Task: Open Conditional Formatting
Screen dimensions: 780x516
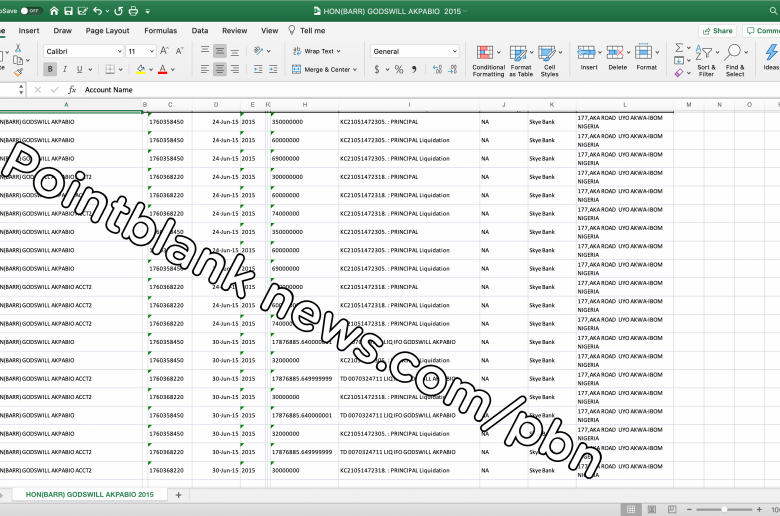Action: pyautogui.click(x=488, y=61)
